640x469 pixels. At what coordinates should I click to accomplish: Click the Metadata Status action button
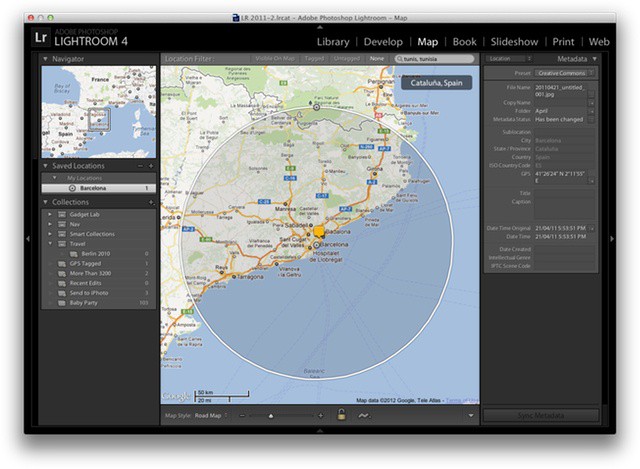point(591,119)
